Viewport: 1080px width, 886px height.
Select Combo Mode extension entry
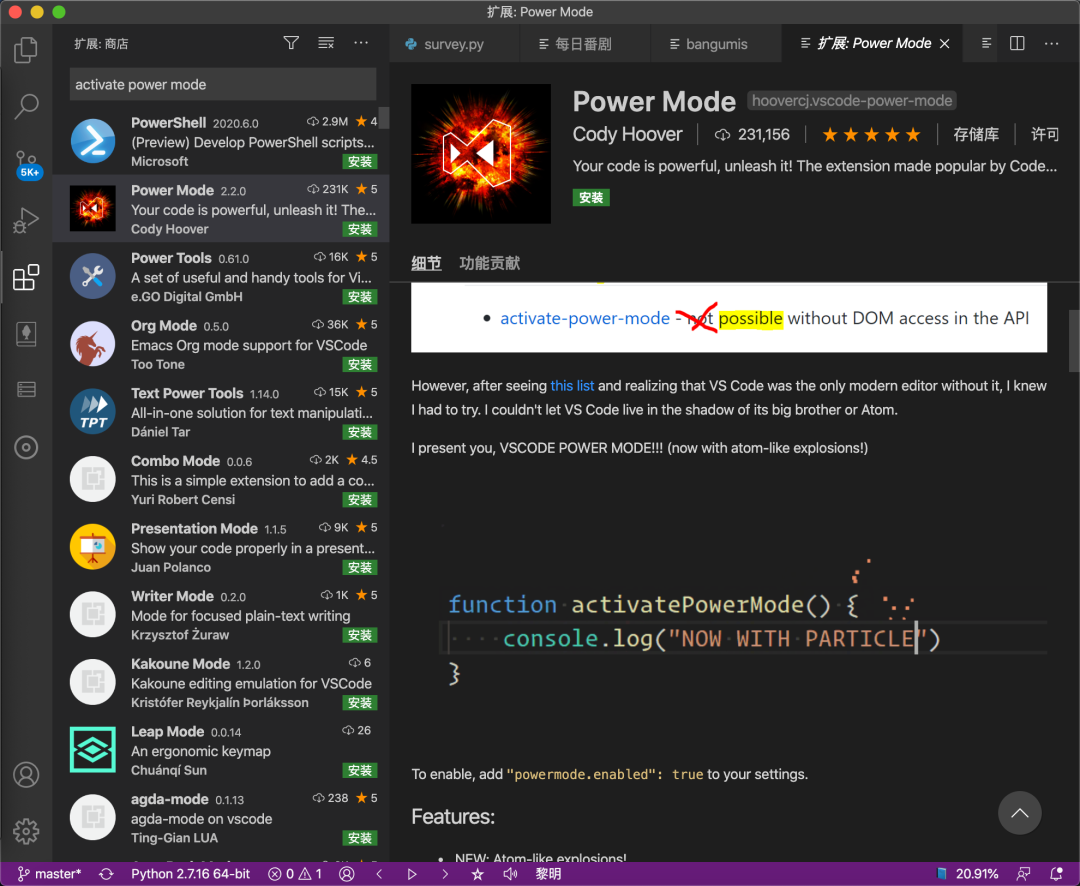[x=220, y=480]
